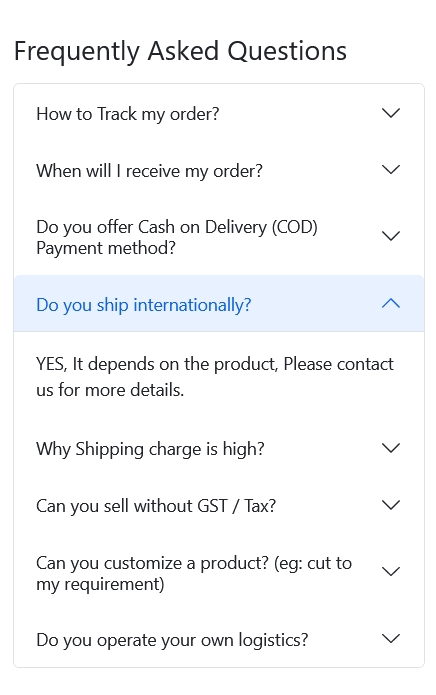
Task: Click chevron icon next to Why Shipping charge is high
Action: 390,448
